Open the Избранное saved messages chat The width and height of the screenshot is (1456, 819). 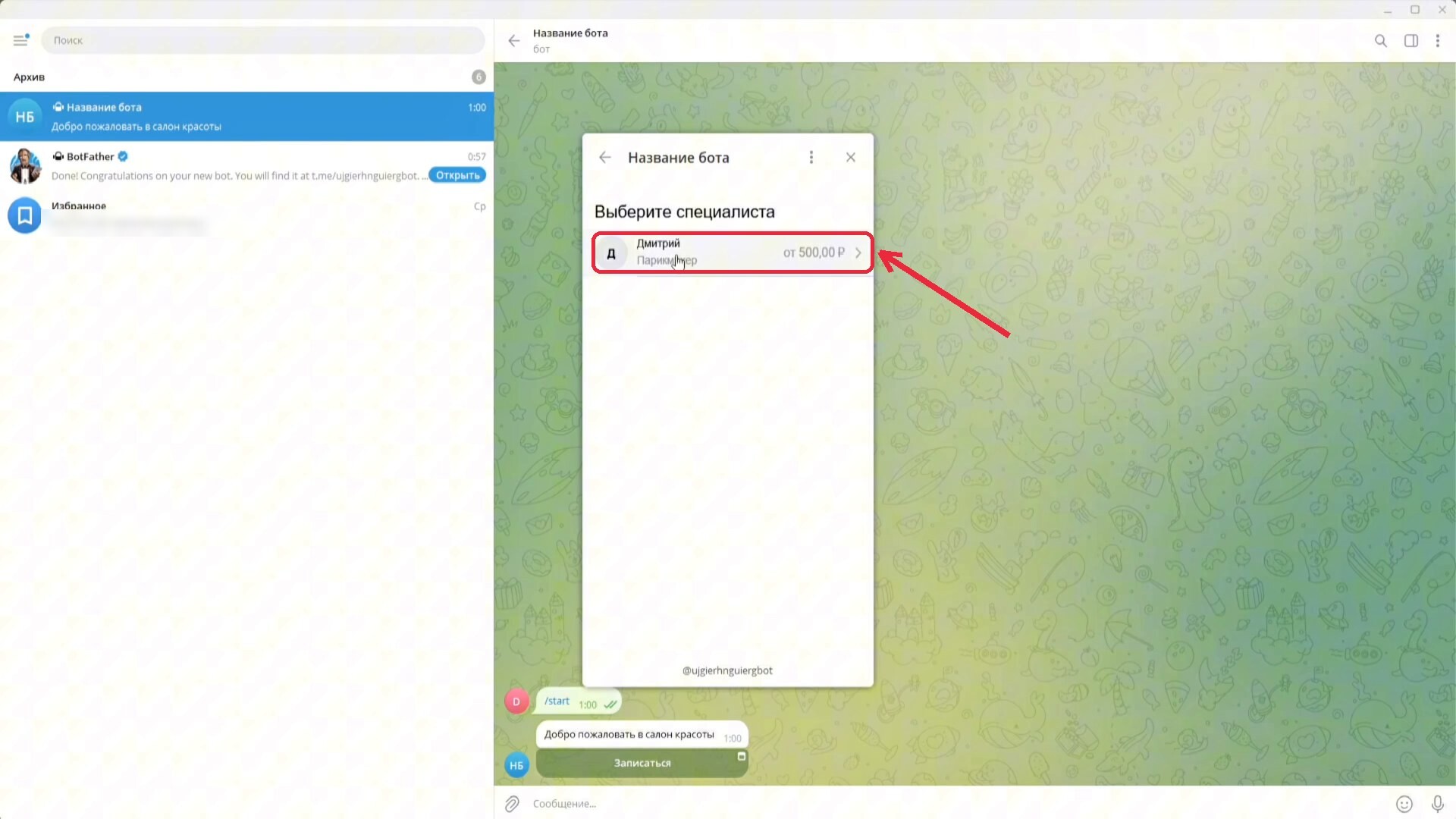click(246, 215)
